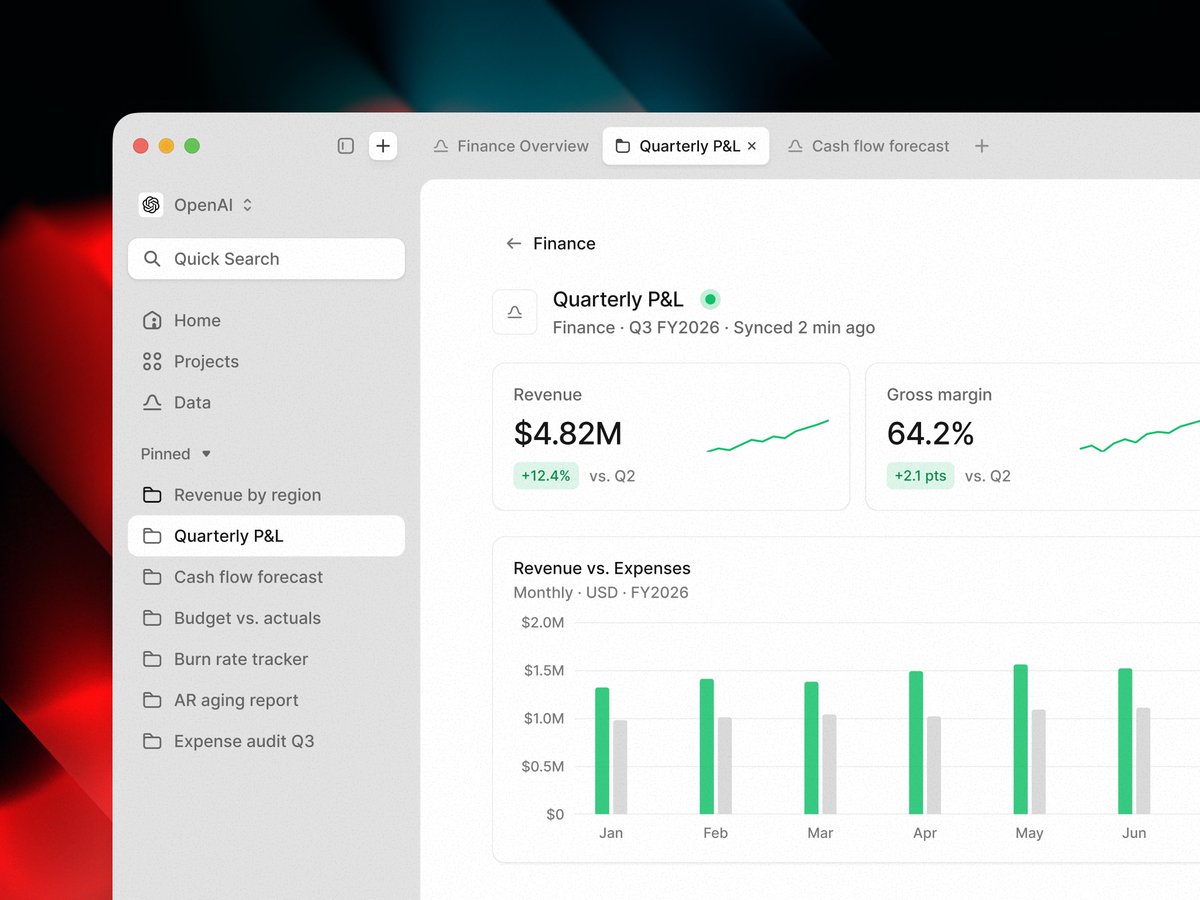Close the Quarterly P&L tab
The image size is (1200, 900).
pyautogui.click(x=752, y=146)
